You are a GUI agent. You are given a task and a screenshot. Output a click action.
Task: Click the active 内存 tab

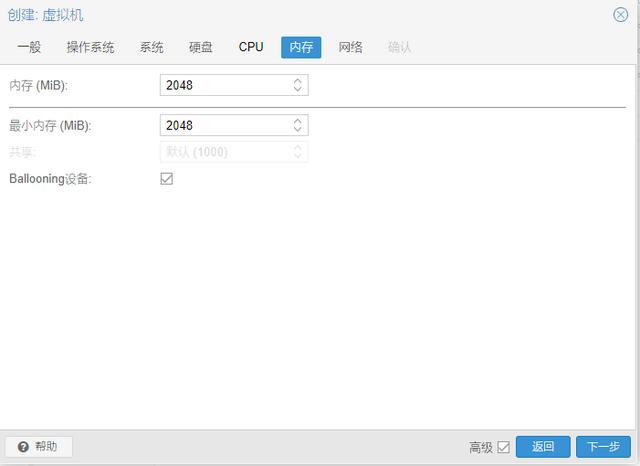(301, 47)
